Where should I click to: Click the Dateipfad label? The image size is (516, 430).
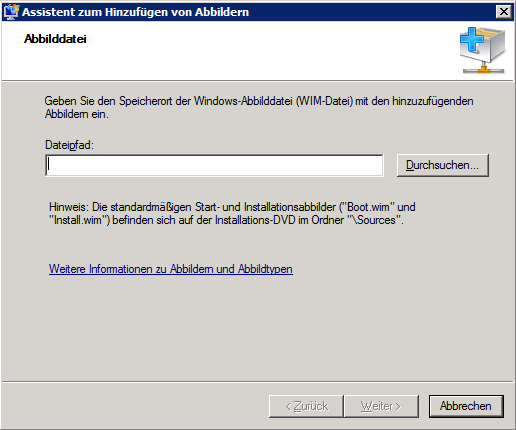pos(69,145)
